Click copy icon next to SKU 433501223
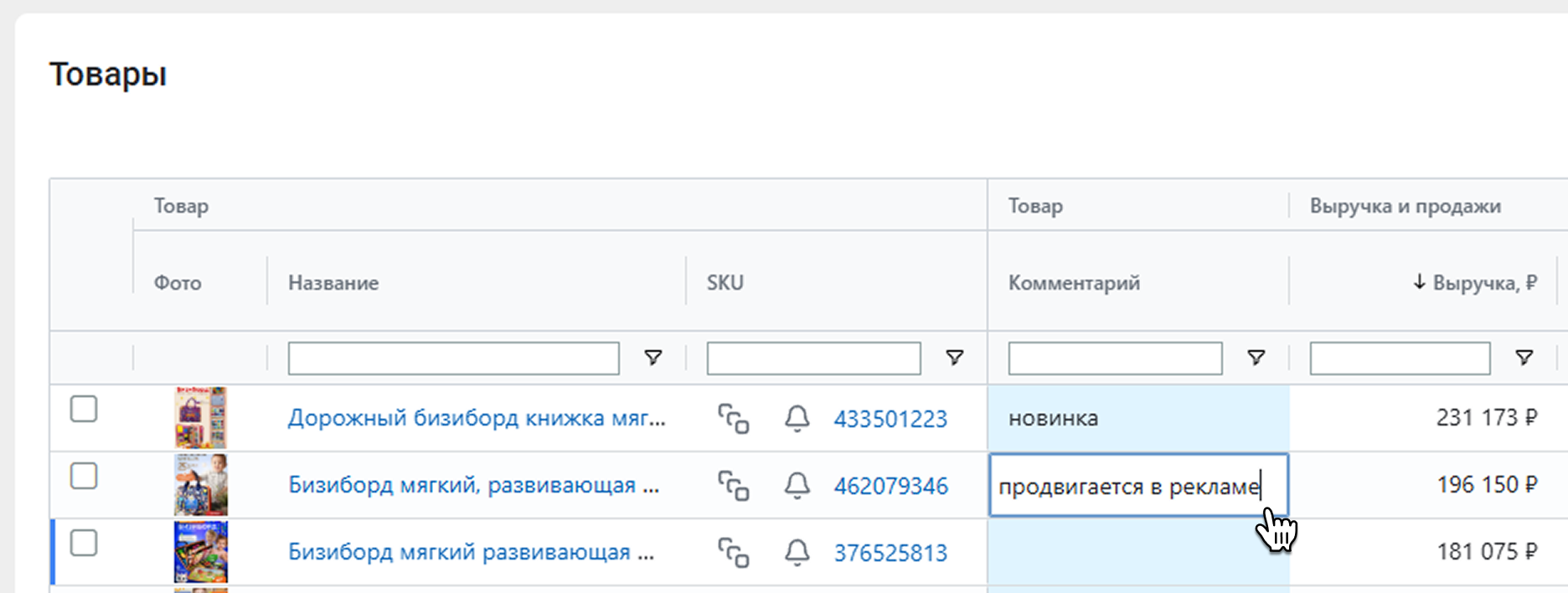Viewport: 1568px width, 593px height. click(x=733, y=418)
